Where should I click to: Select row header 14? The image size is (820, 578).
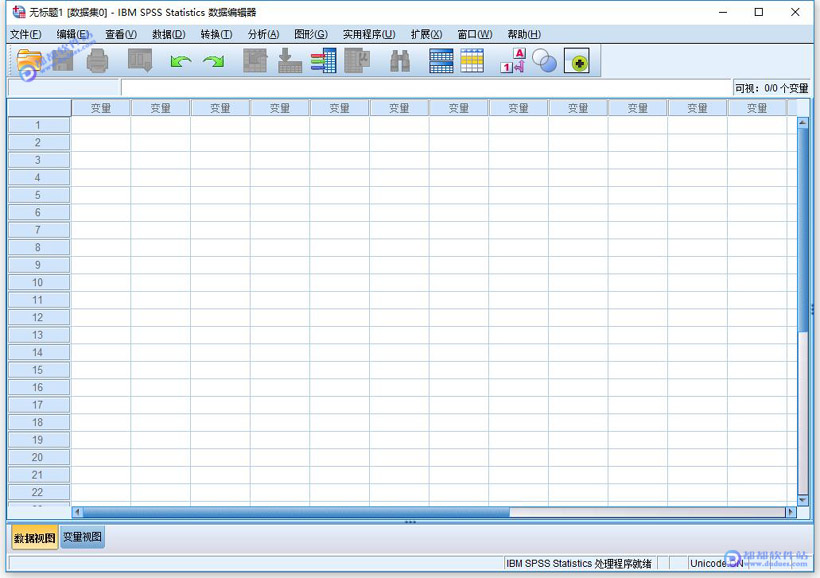39,353
